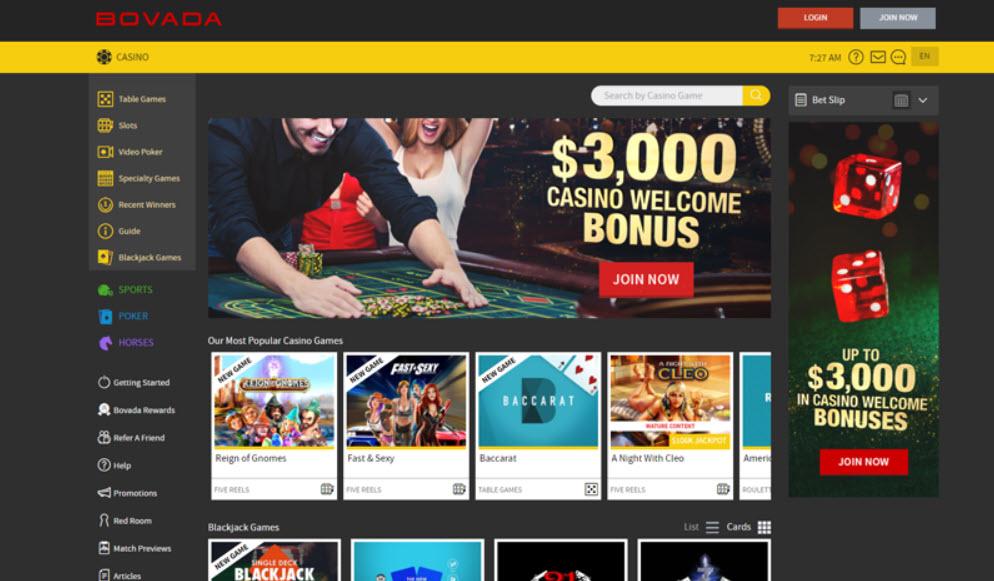994x581 pixels.
Task: Click the yellow search magnifier button
Action: tap(756, 96)
